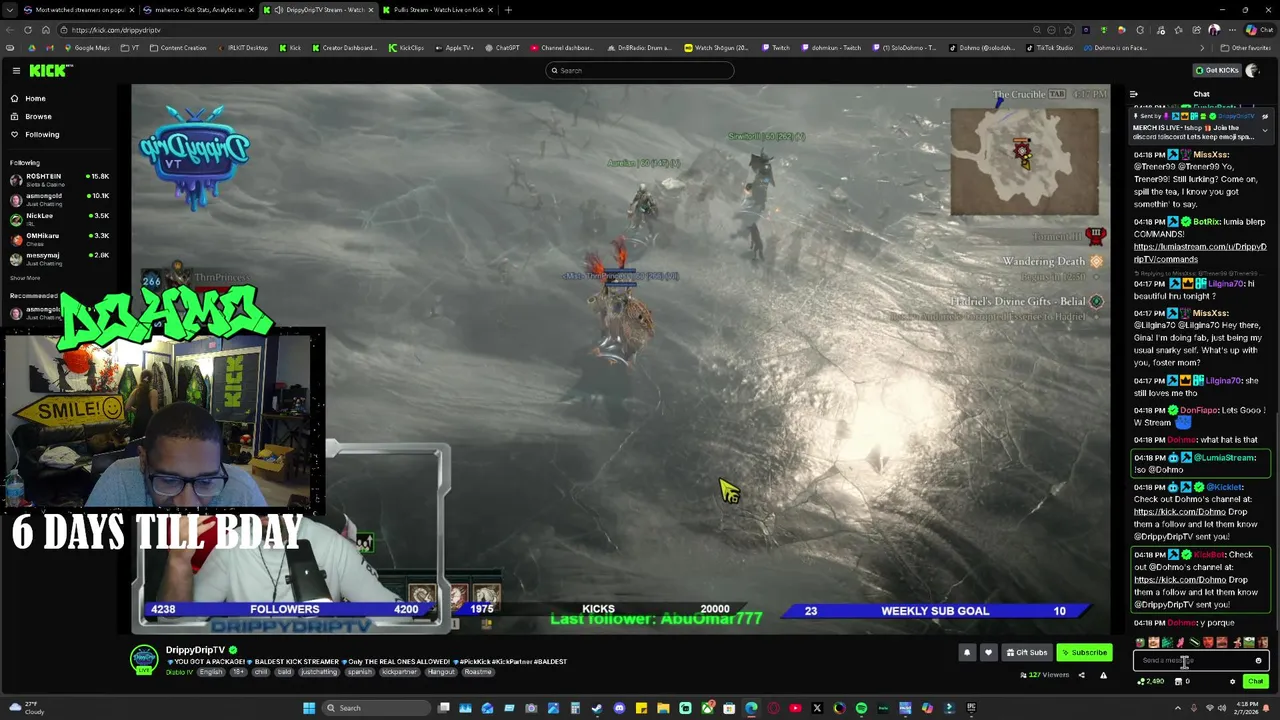Open NickLee's channel in the Following list
The image size is (1280, 720).
tap(60, 218)
